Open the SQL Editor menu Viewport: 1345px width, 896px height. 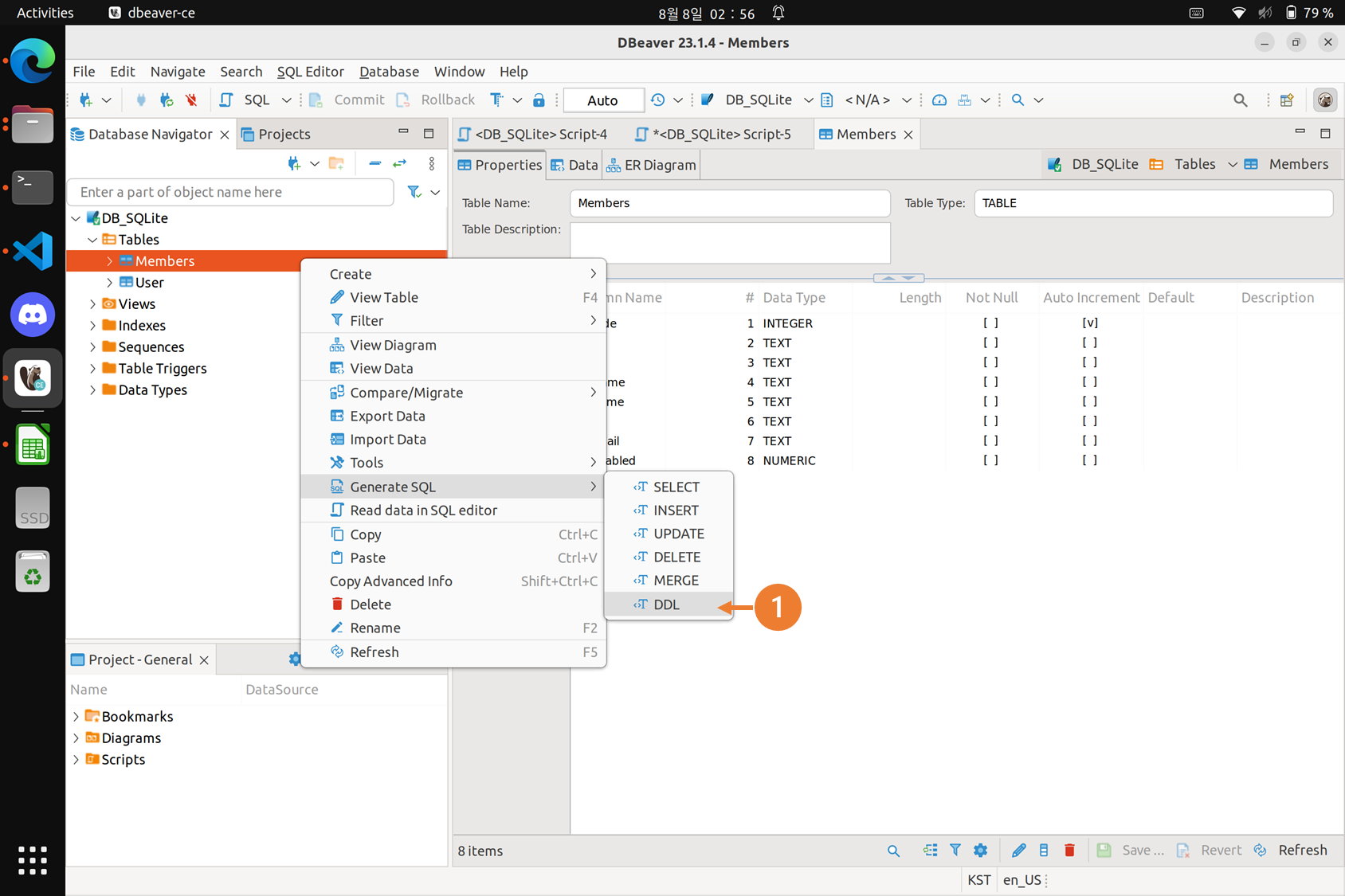[310, 71]
